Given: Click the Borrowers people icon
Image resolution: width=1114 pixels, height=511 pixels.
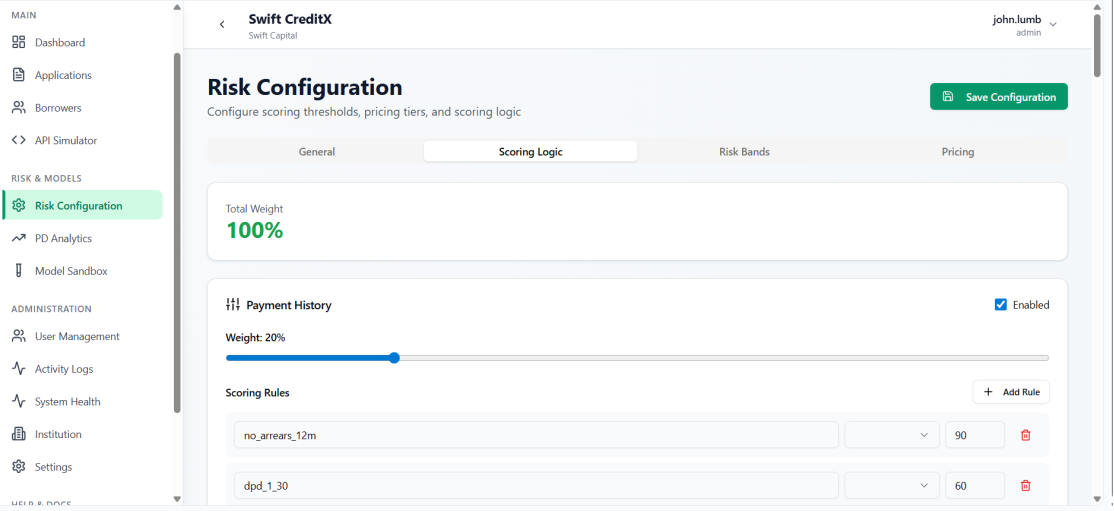Looking at the screenshot, I should point(19,108).
